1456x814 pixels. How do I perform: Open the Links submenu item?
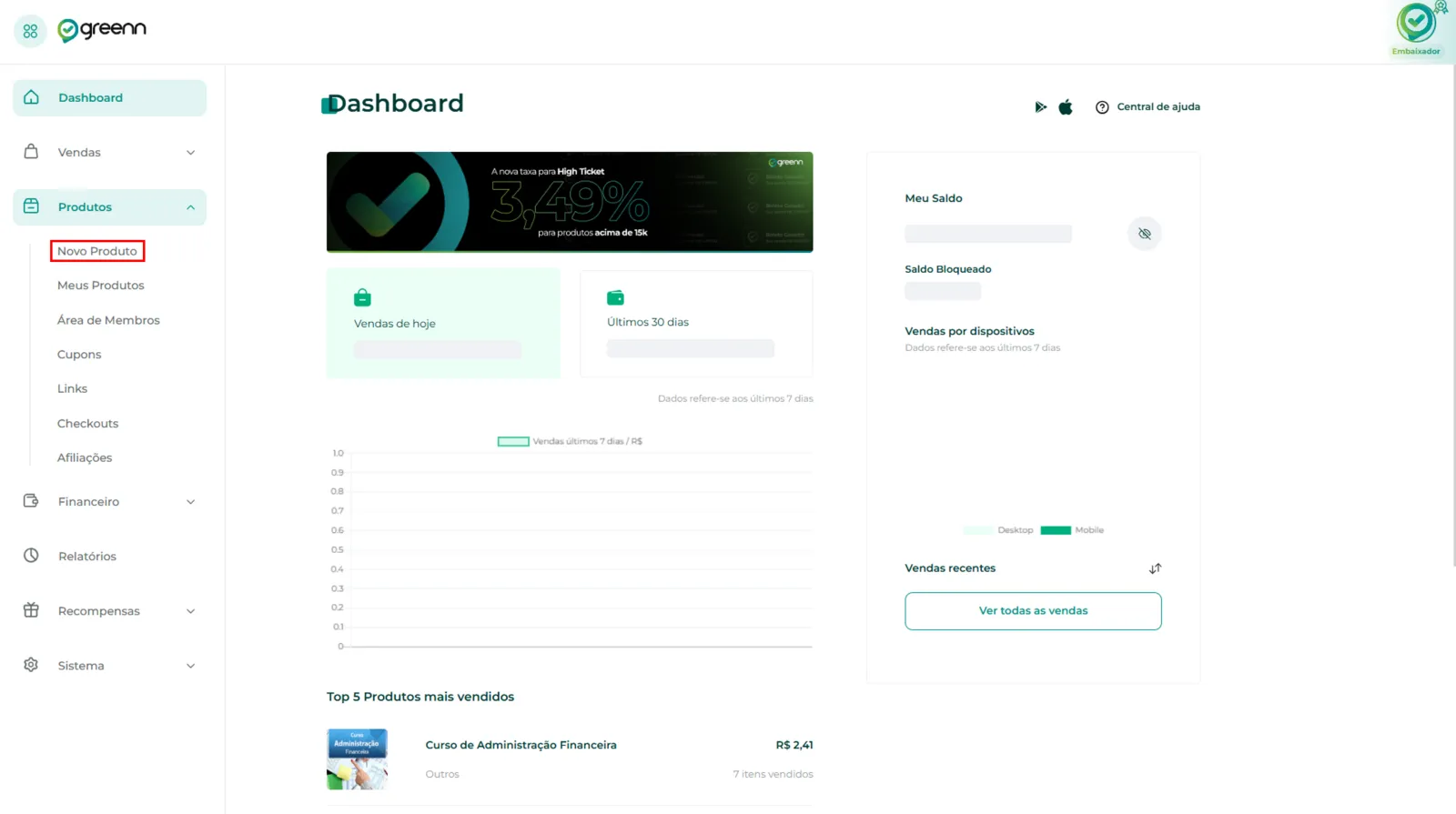[73, 388]
